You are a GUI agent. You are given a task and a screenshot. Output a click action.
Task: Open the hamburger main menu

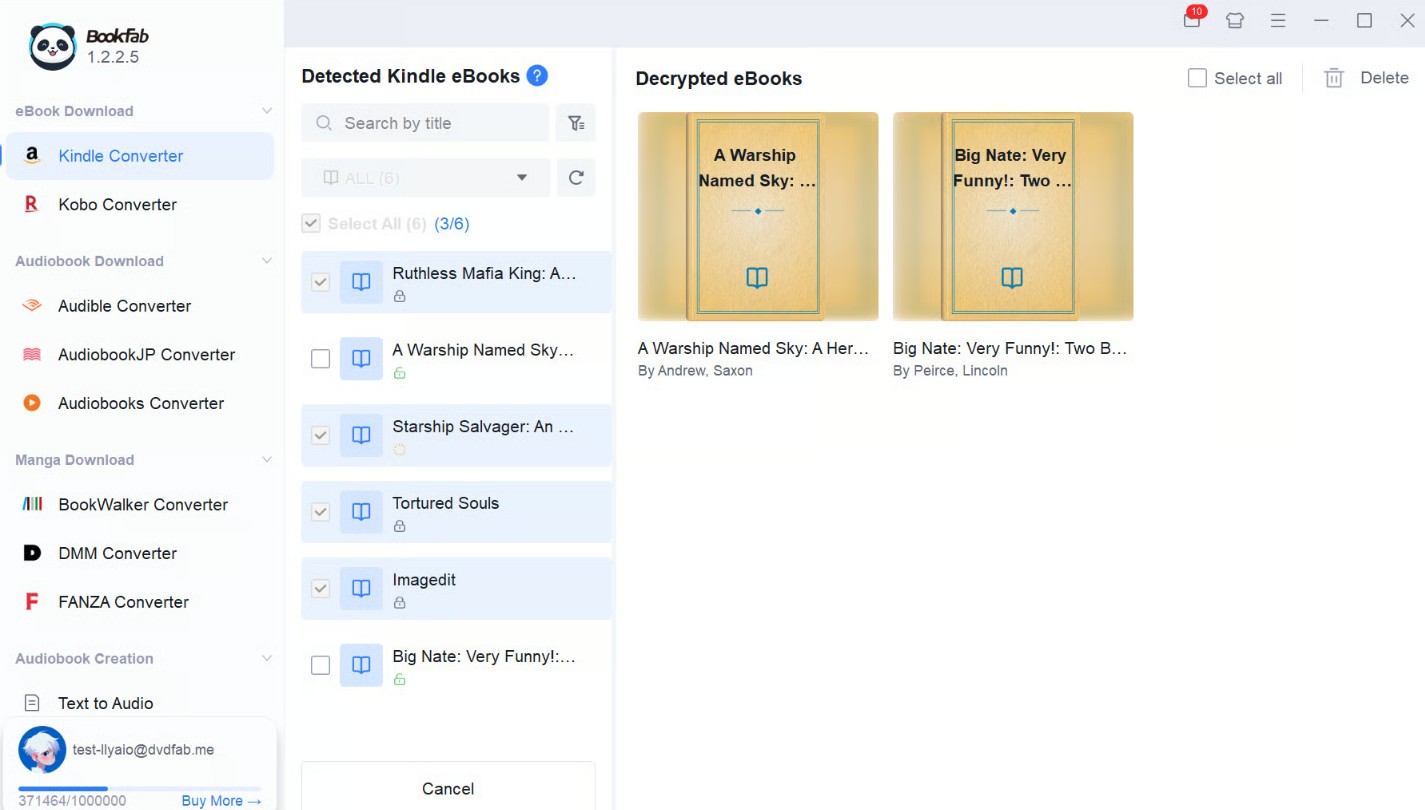[1278, 21]
